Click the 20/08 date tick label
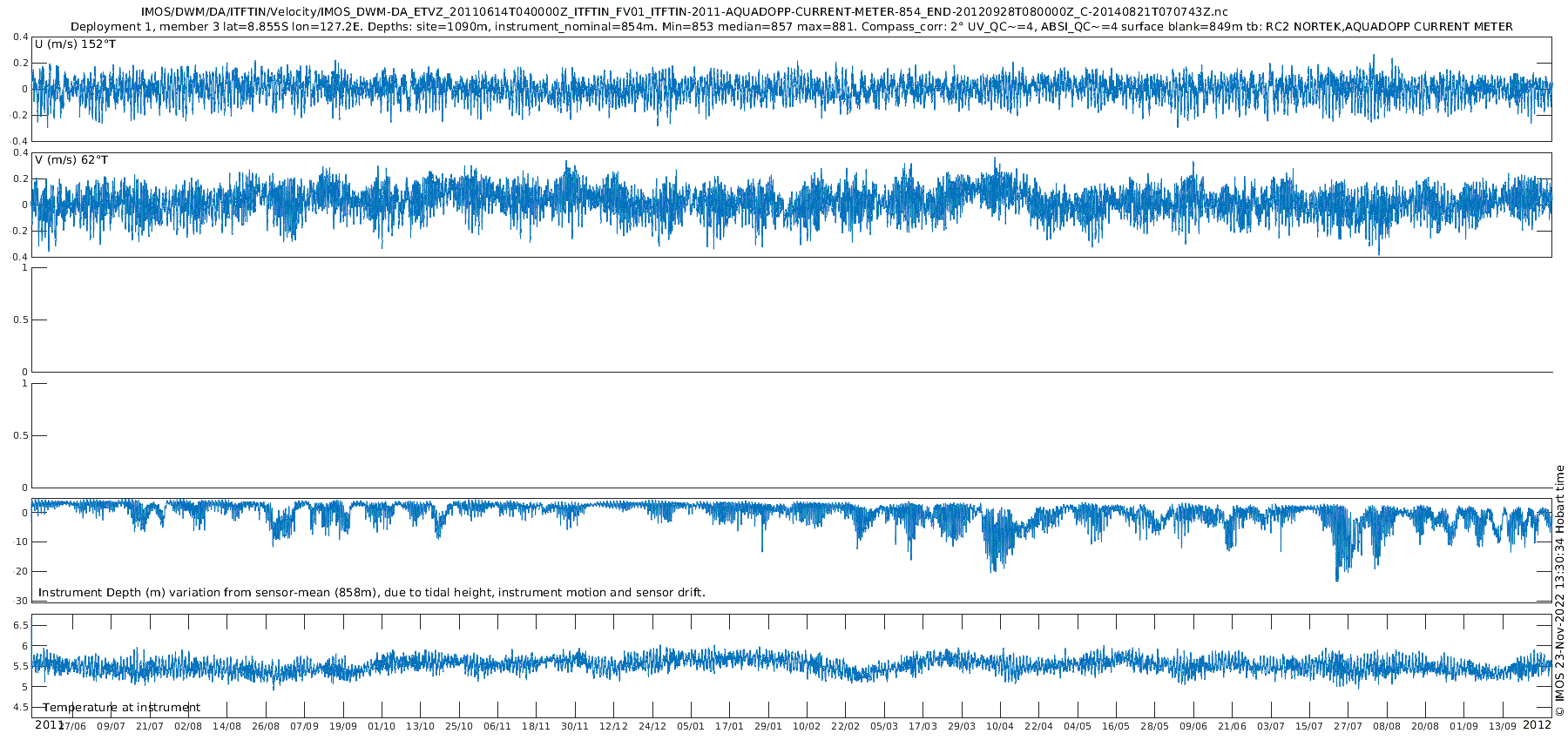This screenshot has width=1568, height=740. pos(1425,726)
